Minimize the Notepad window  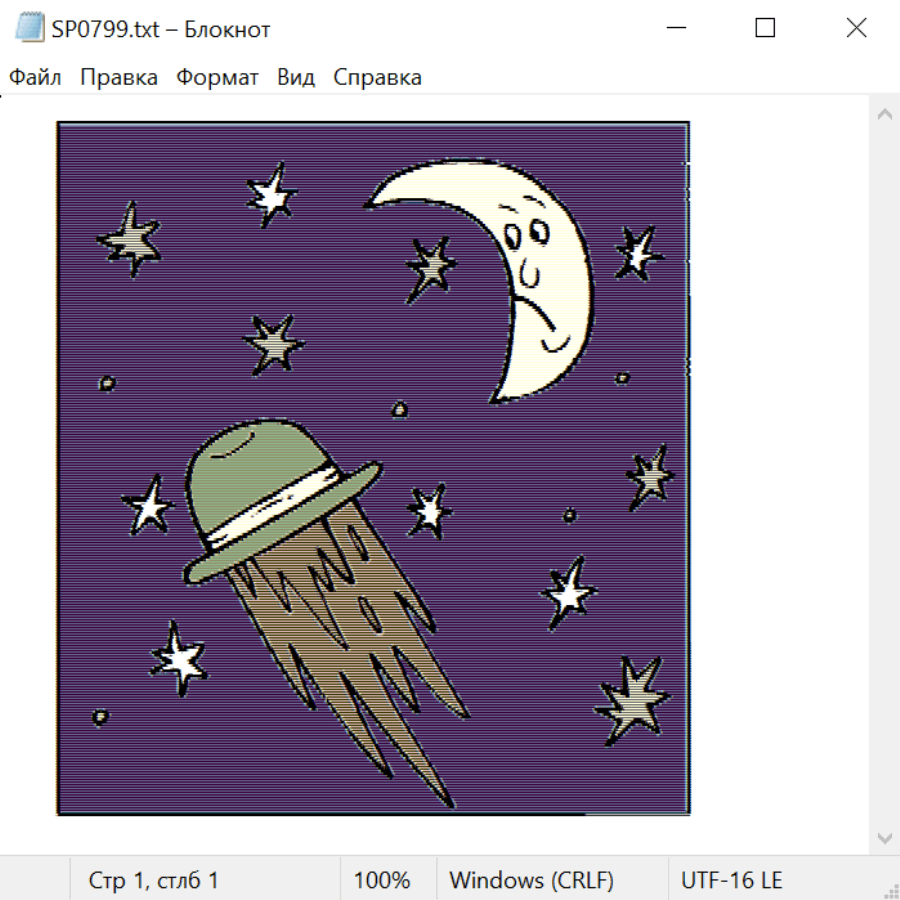click(x=675, y=28)
